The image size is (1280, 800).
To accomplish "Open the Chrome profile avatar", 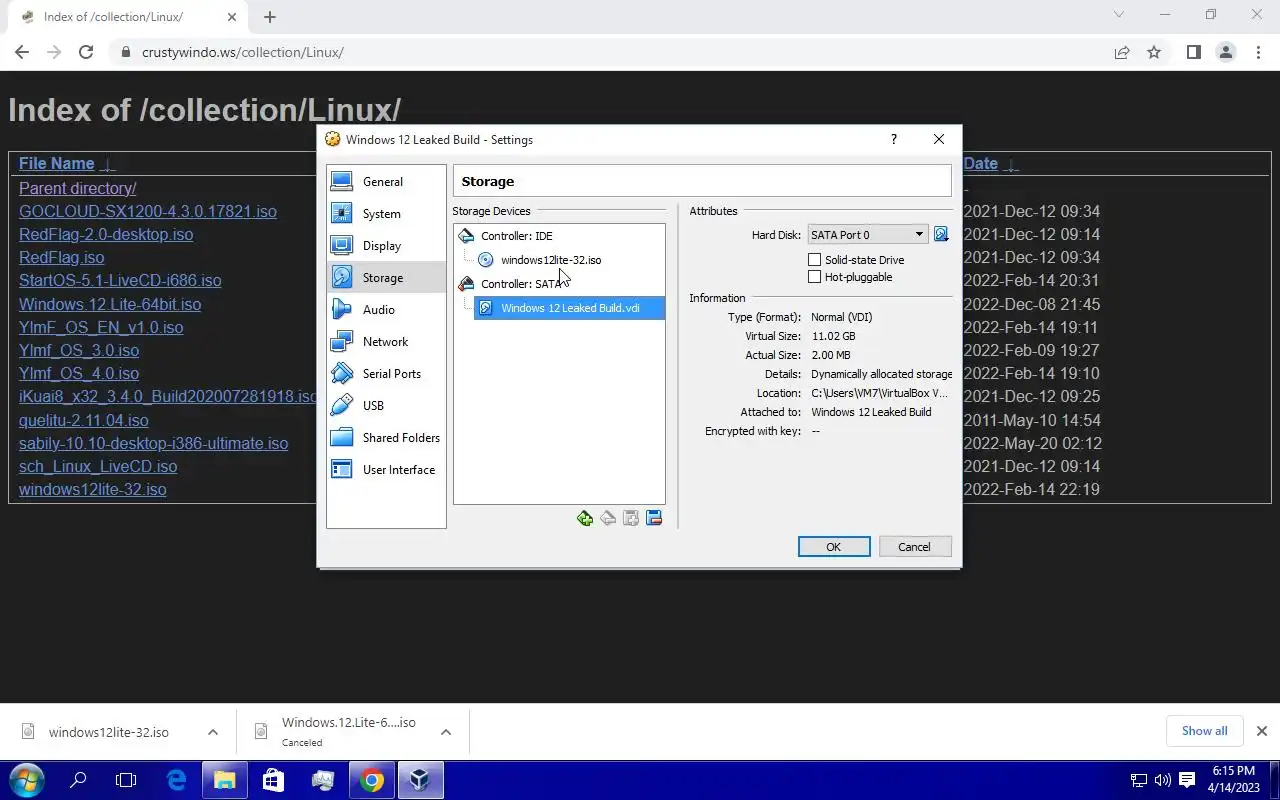I will click(1225, 52).
